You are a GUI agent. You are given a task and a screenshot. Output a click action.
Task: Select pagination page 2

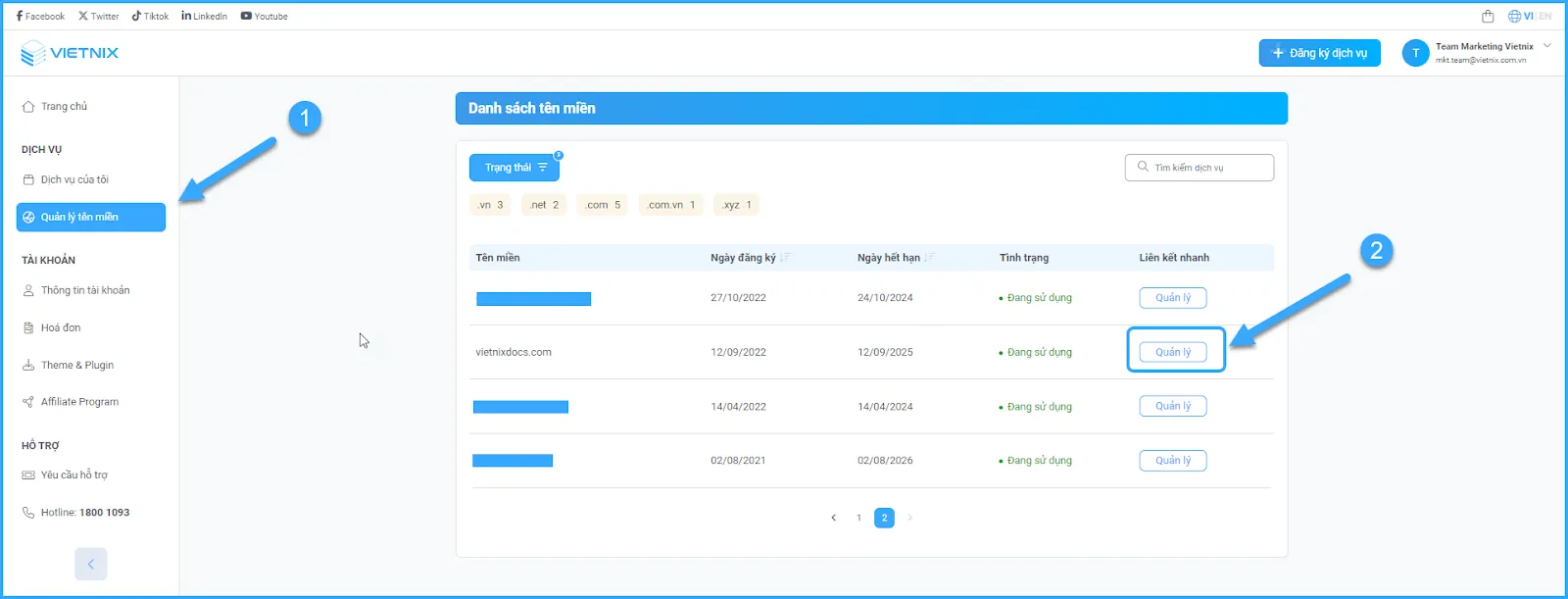pyautogui.click(x=884, y=518)
